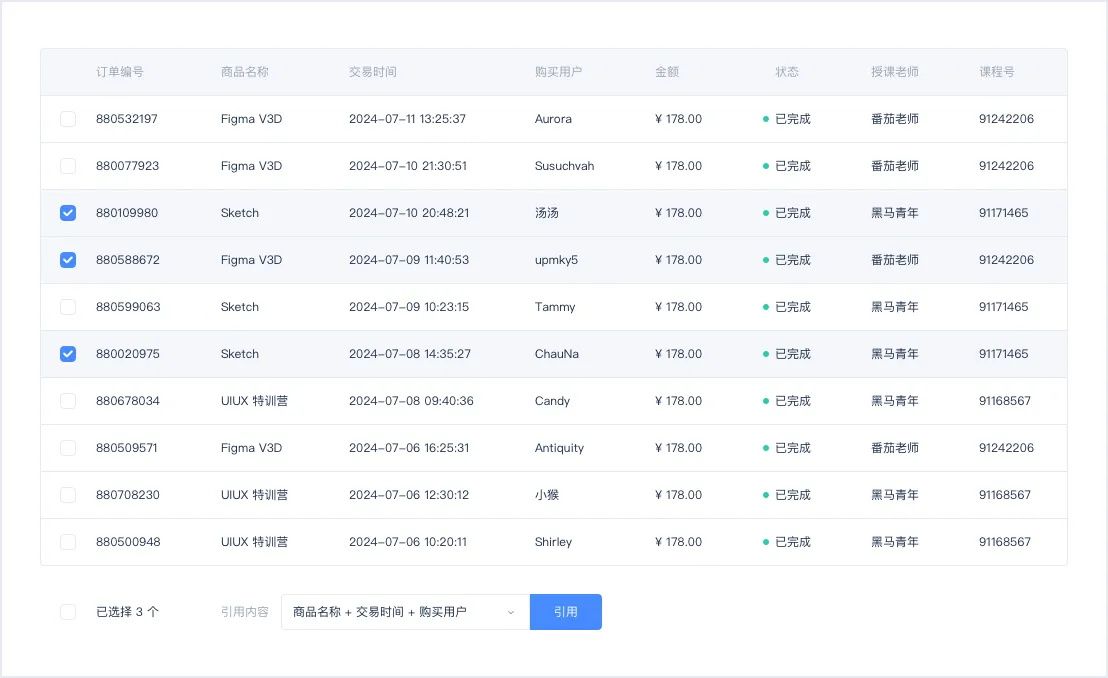
Task: Click order number 880588672
Action: 128,260
